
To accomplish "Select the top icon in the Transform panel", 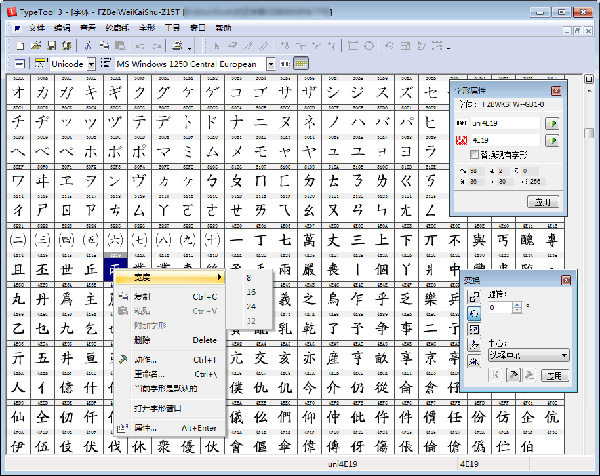I will click(473, 298).
